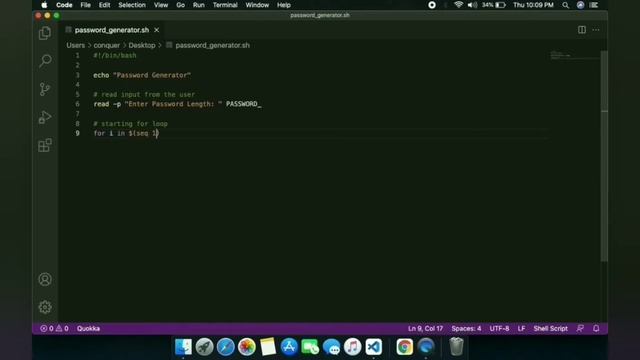Open the notifications bell
640x360 pixels.
point(596,329)
